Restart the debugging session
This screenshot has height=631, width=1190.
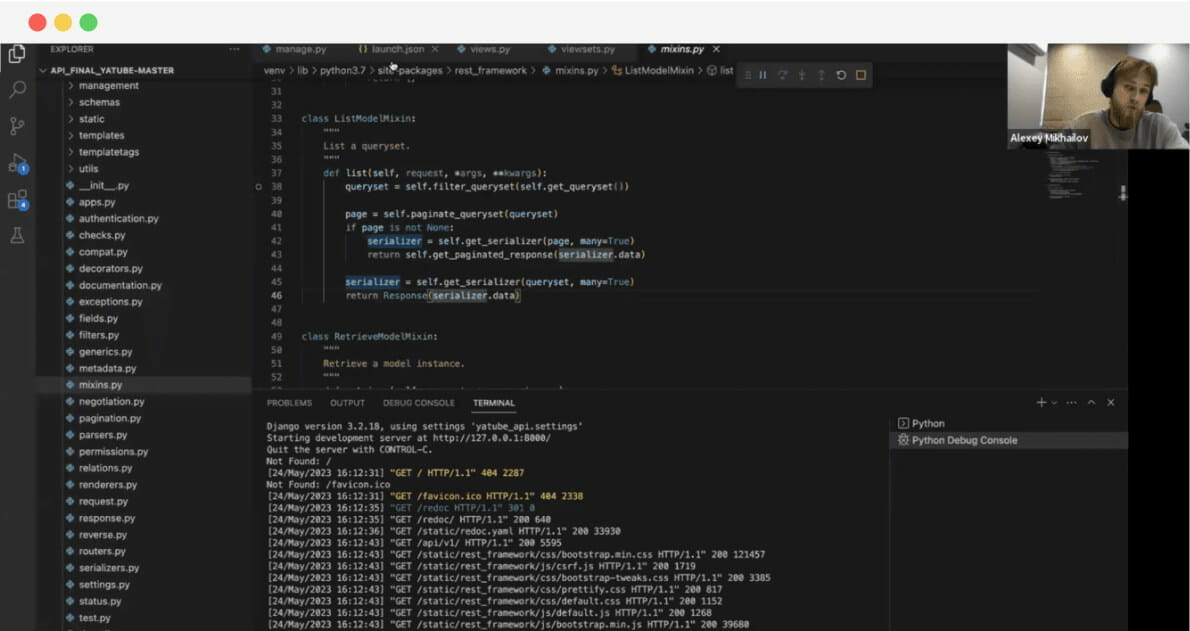pos(841,75)
